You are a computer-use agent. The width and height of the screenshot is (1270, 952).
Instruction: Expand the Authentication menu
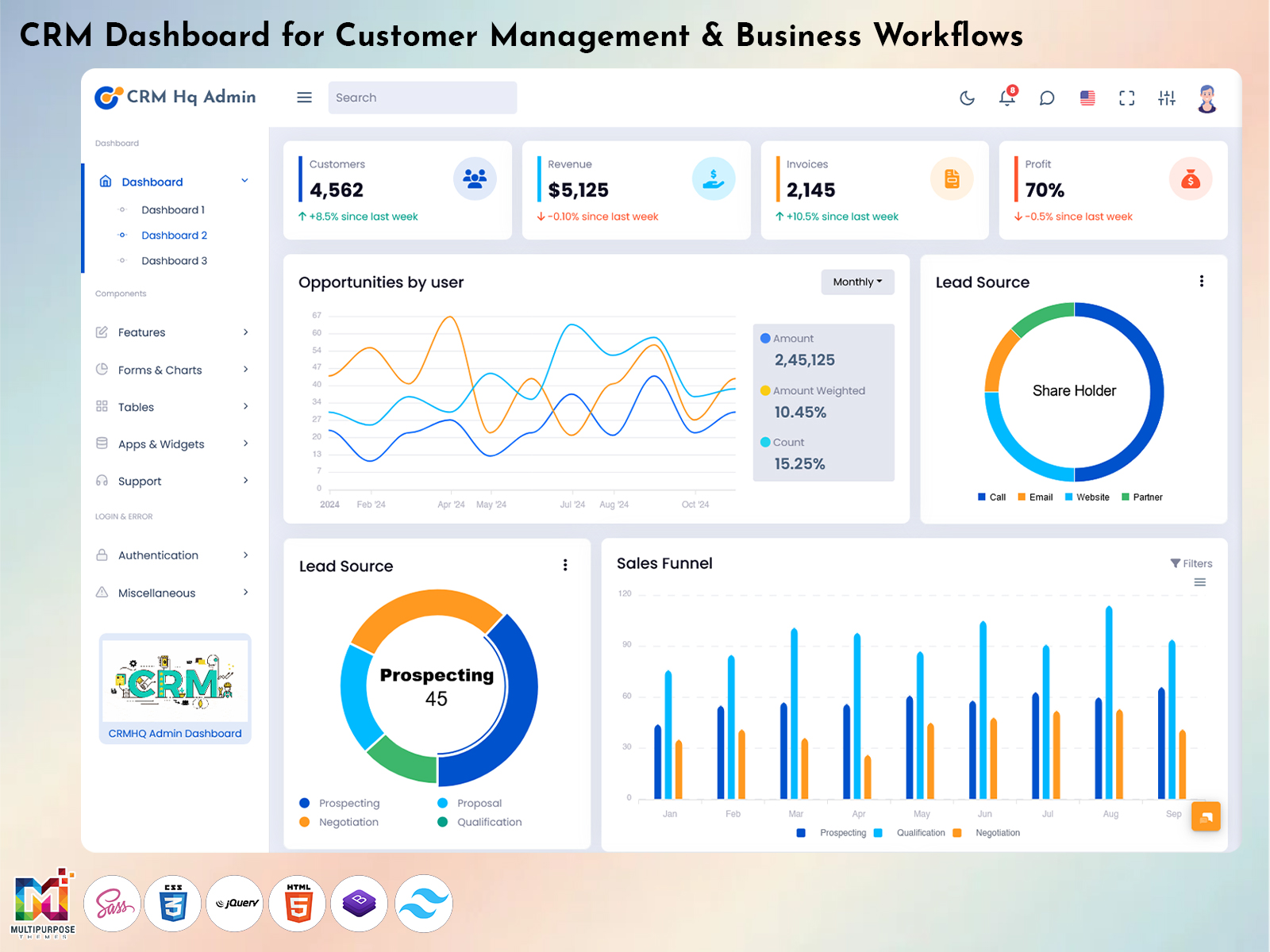point(173,555)
